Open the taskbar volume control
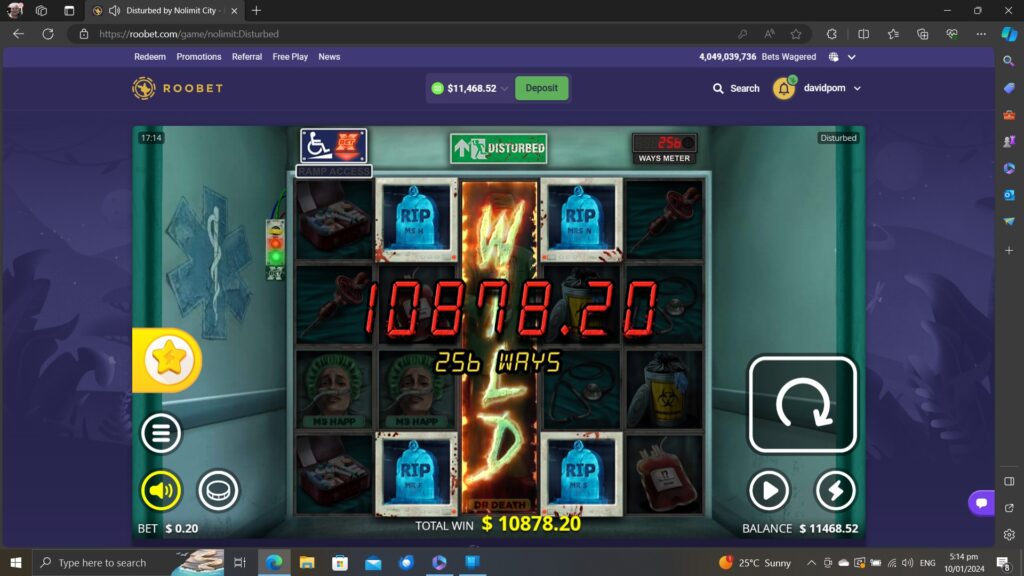The image size is (1024, 576). click(907, 562)
